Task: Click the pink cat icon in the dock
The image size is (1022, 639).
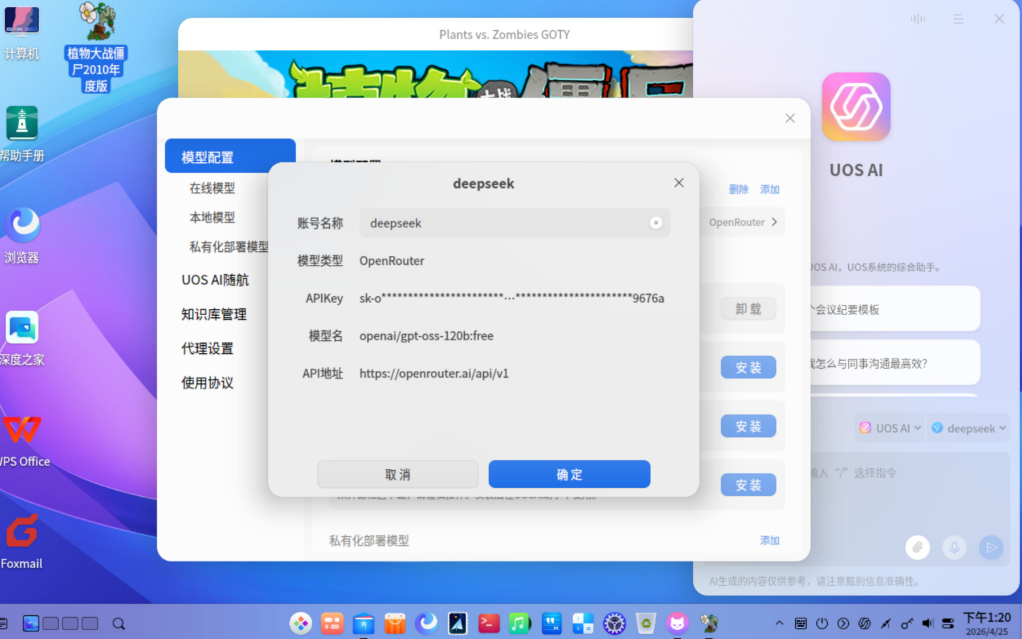Action: coord(677,623)
